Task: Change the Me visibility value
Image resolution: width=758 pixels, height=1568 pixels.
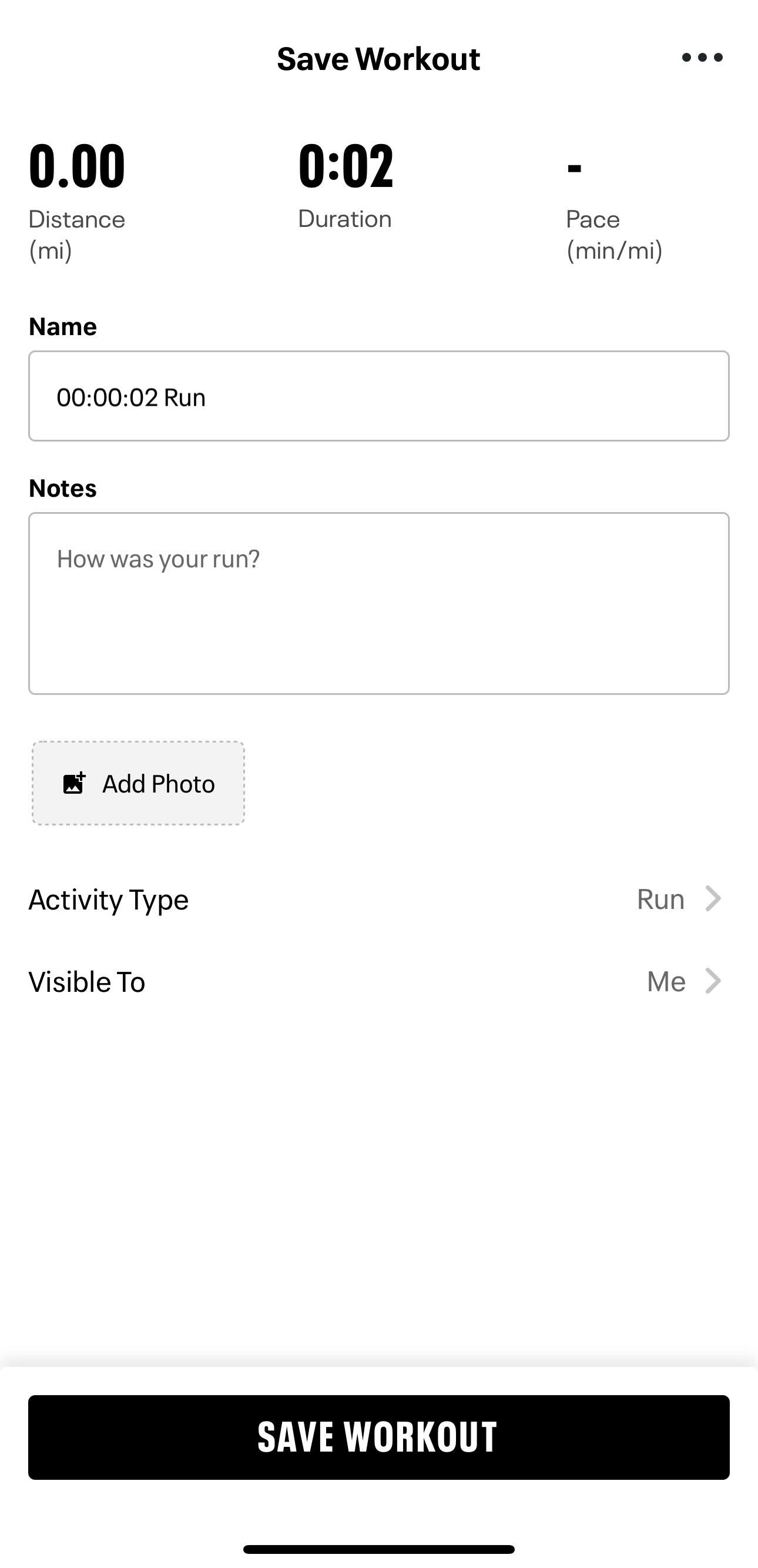Action: (x=666, y=981)
